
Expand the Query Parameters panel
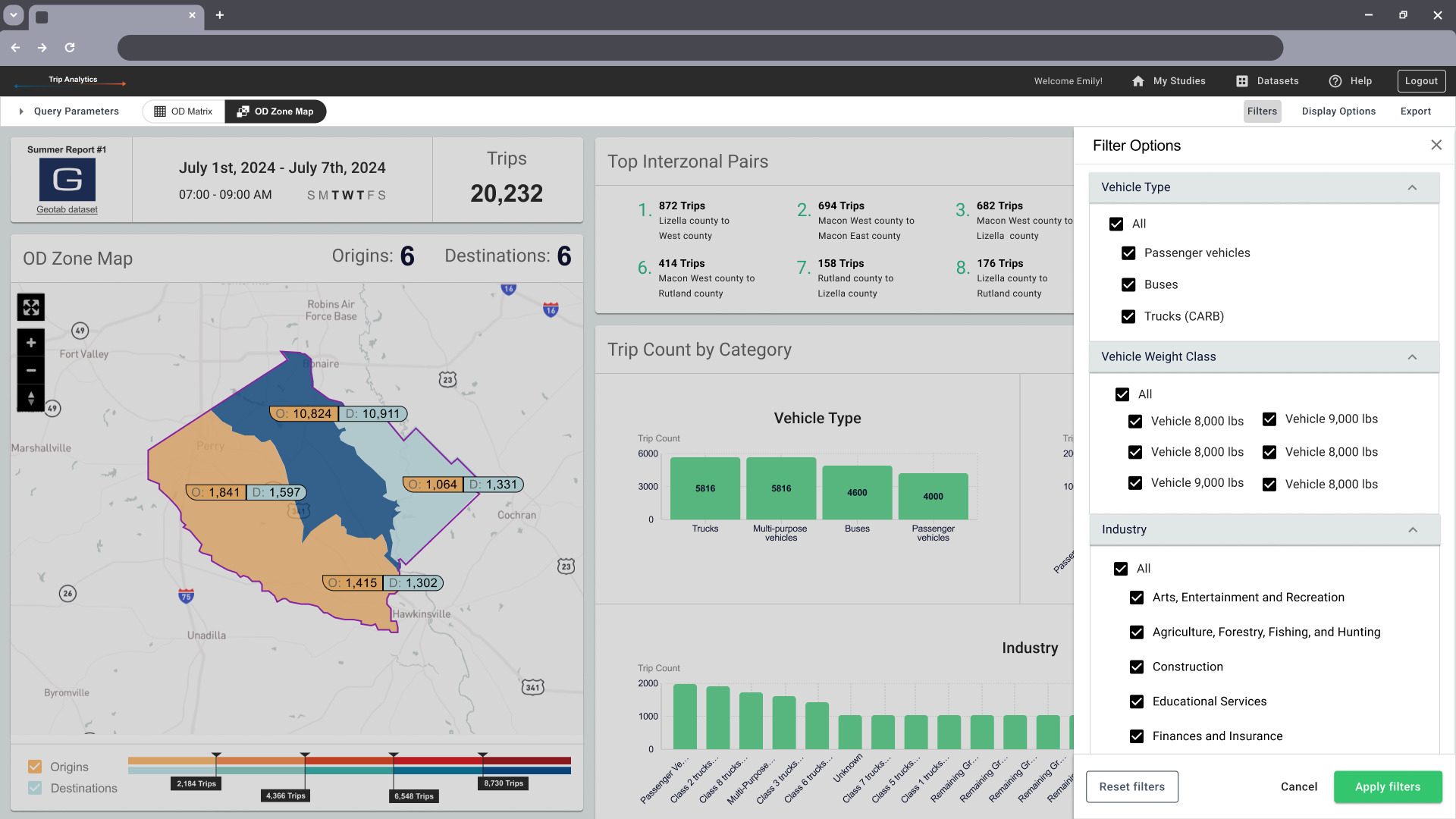21,111
